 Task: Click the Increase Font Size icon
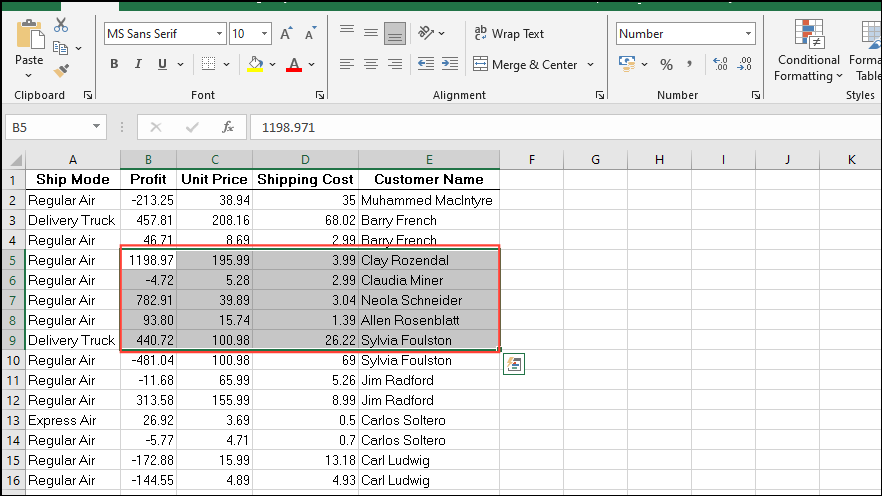tap(286, 34)
